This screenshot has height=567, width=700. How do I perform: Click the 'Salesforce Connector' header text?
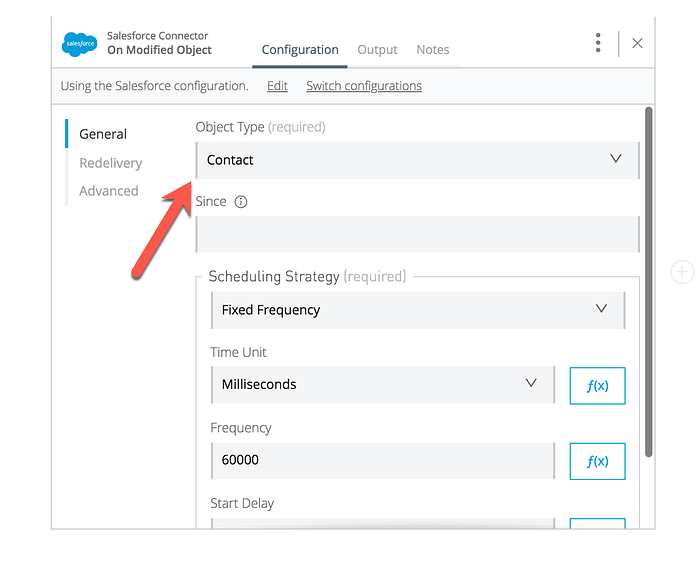158,36
